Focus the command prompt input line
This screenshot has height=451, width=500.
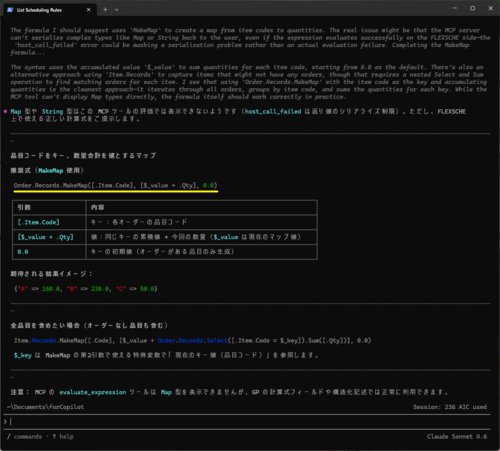[248, 422]
